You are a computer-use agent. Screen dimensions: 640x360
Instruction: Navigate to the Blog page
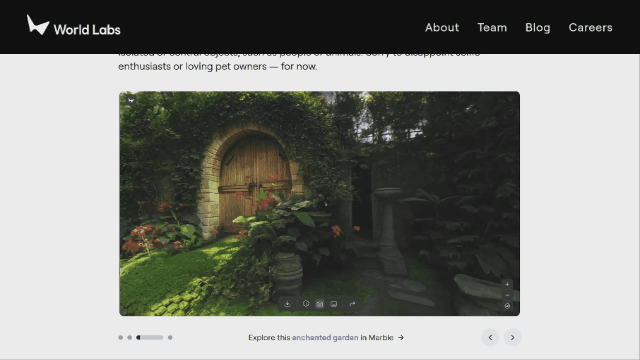pos(538,27)
